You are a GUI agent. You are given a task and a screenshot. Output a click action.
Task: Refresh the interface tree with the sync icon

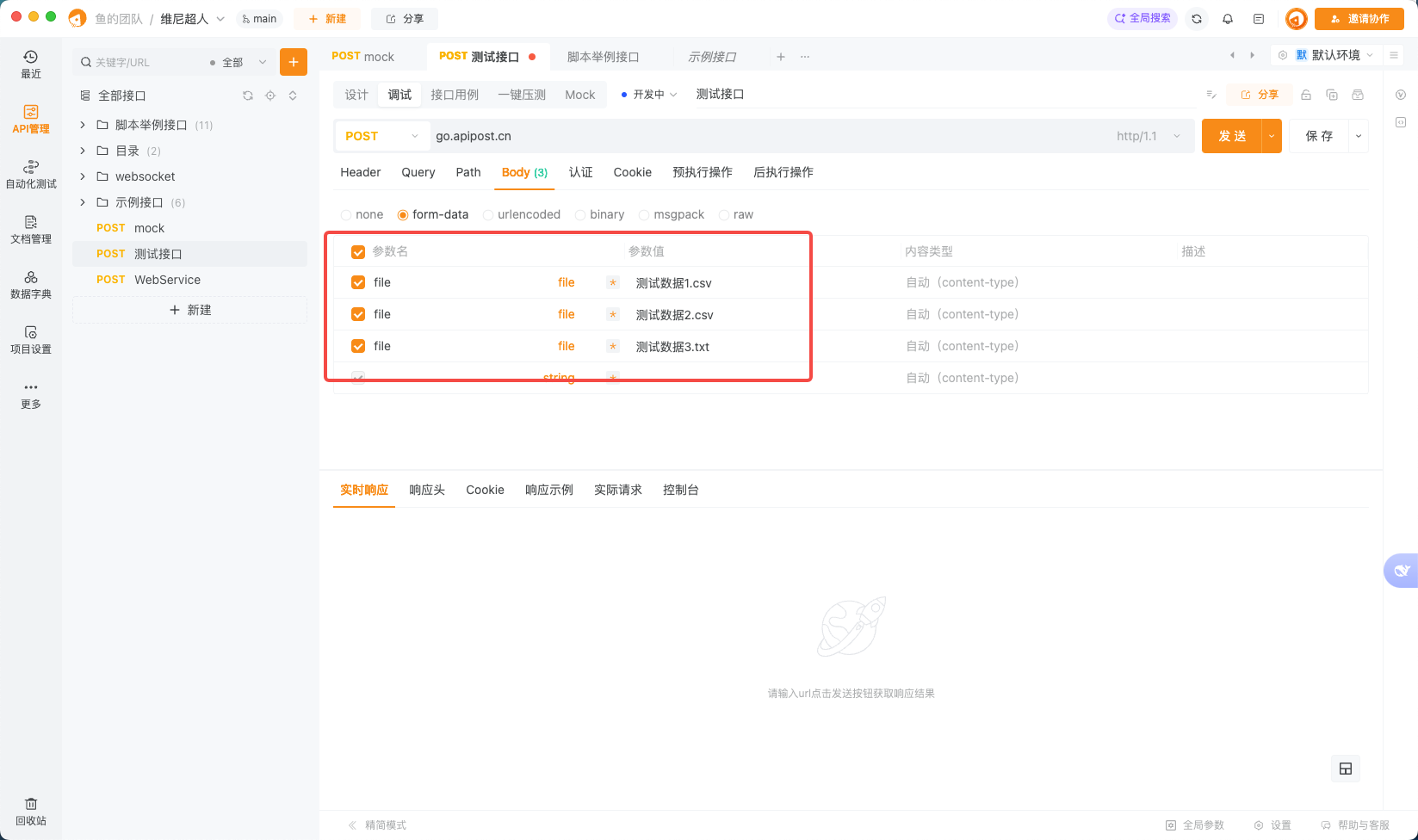(x=248, y=96)
